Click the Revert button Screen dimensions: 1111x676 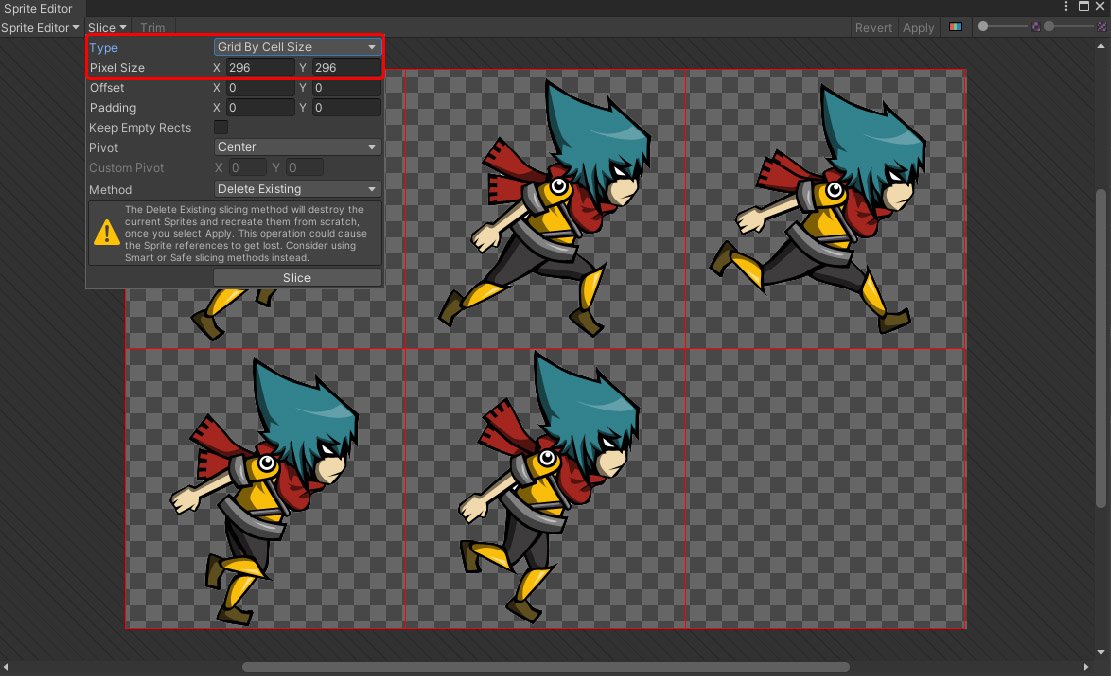(x=873, y=28)
